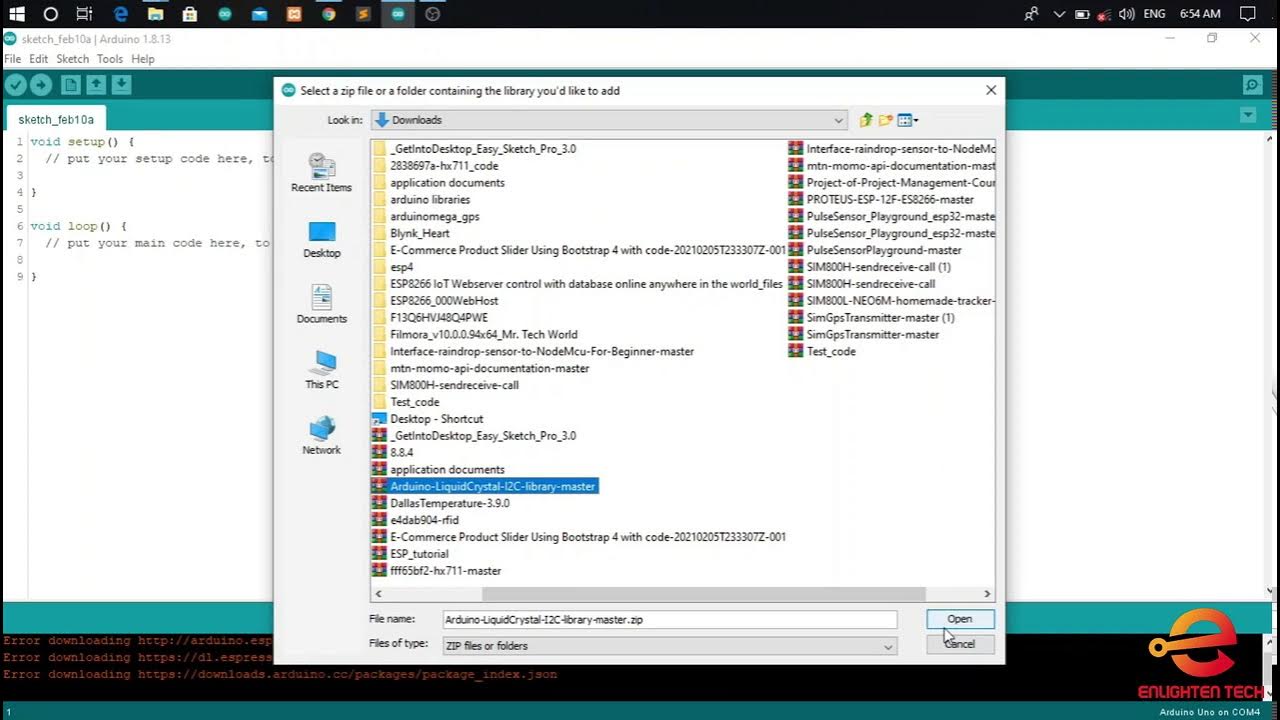Click the Up One Level folder icon
This screenshot has width=1280, height=720.
866,120
